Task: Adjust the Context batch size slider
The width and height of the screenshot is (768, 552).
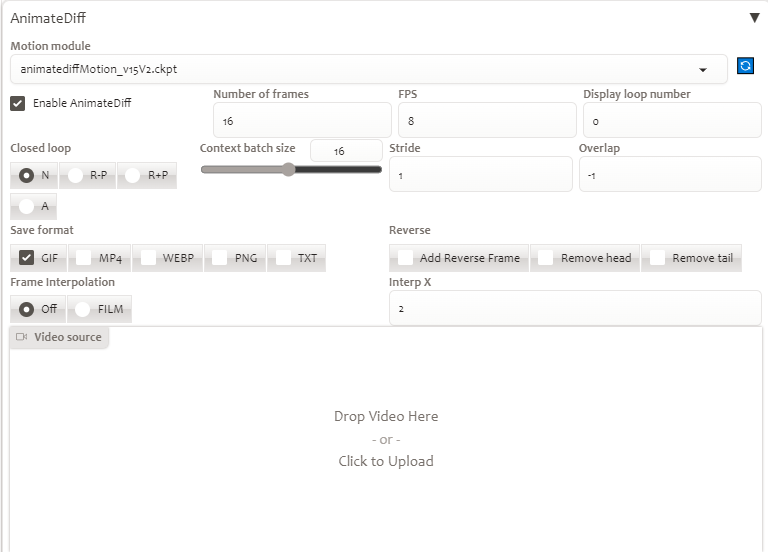Action: tap(291, 170)
